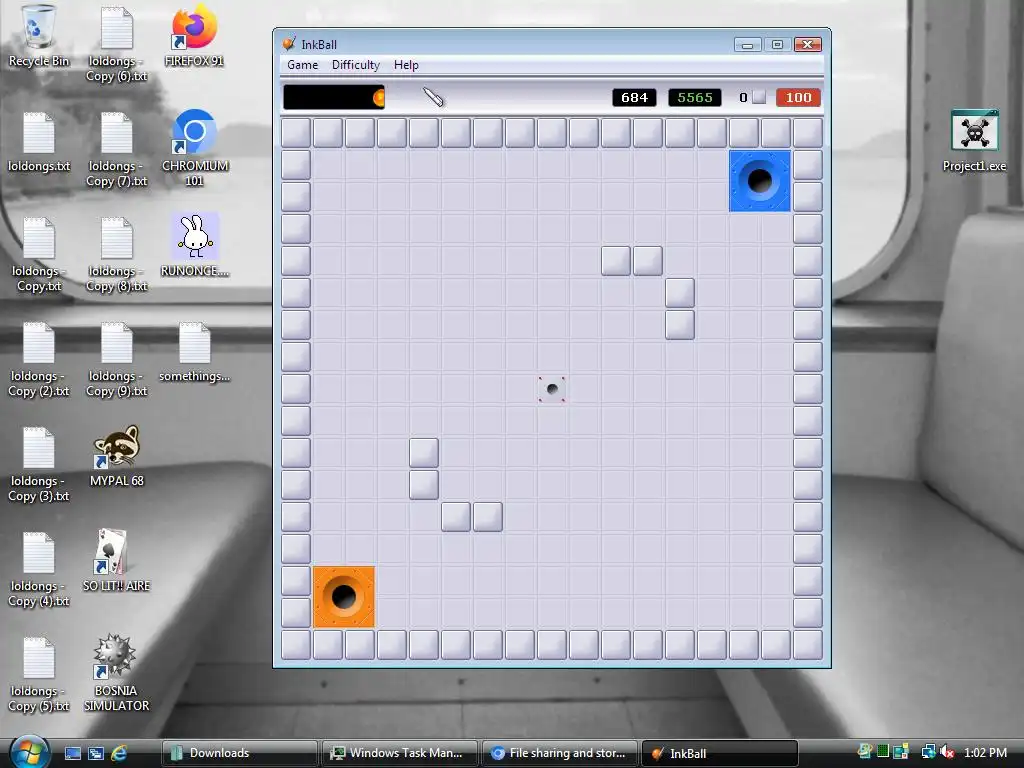Screen dimensions: 1024x768
Task: Click the gray ball count square indicator
Action: pos(759,97)
